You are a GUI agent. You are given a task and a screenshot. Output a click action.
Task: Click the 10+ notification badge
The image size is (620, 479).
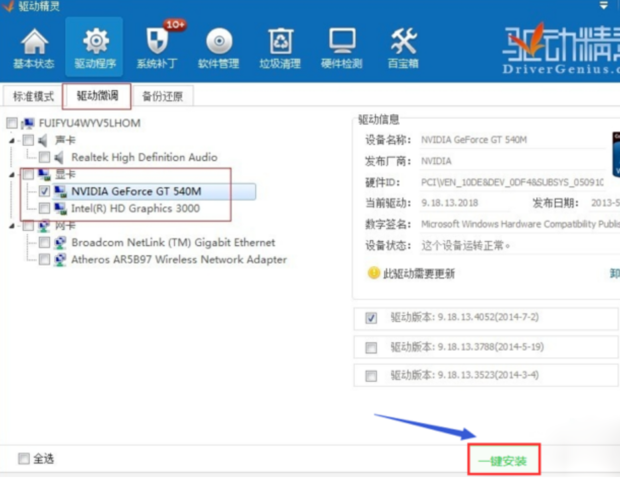[175, 25]
